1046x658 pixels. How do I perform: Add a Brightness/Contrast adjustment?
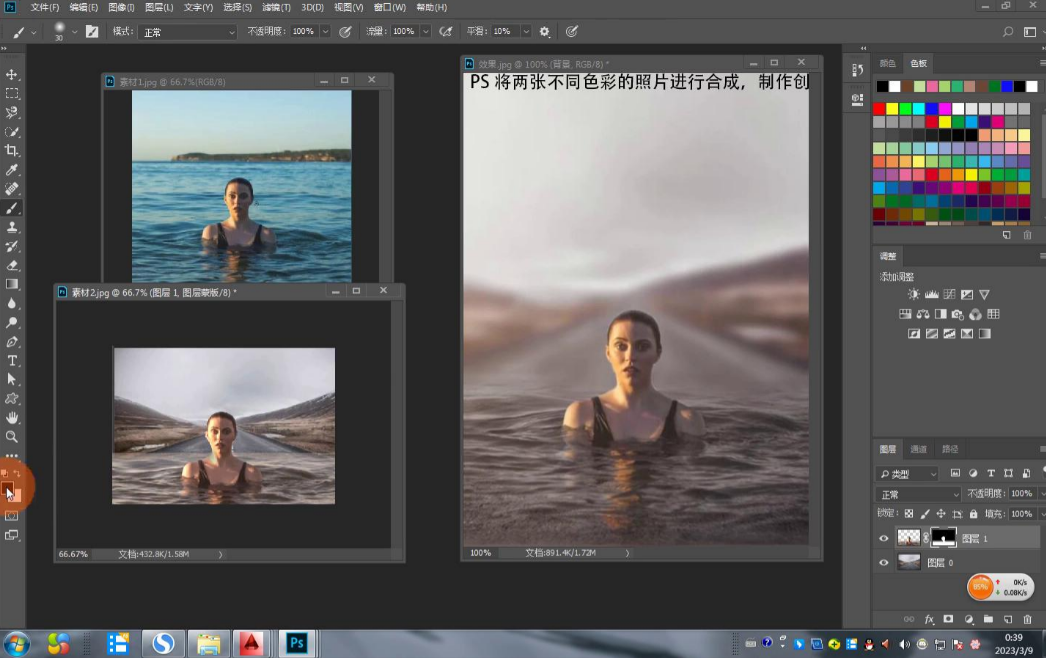[914, 294]
